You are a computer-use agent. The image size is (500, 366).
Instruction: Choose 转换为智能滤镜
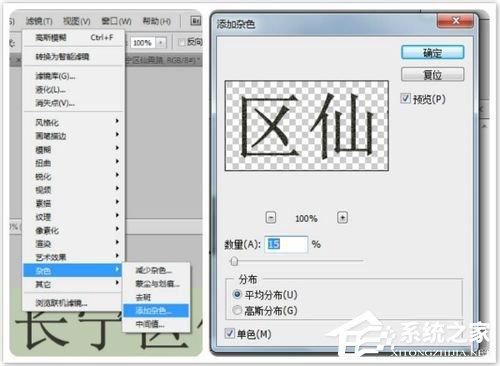[x=73, y=56]
